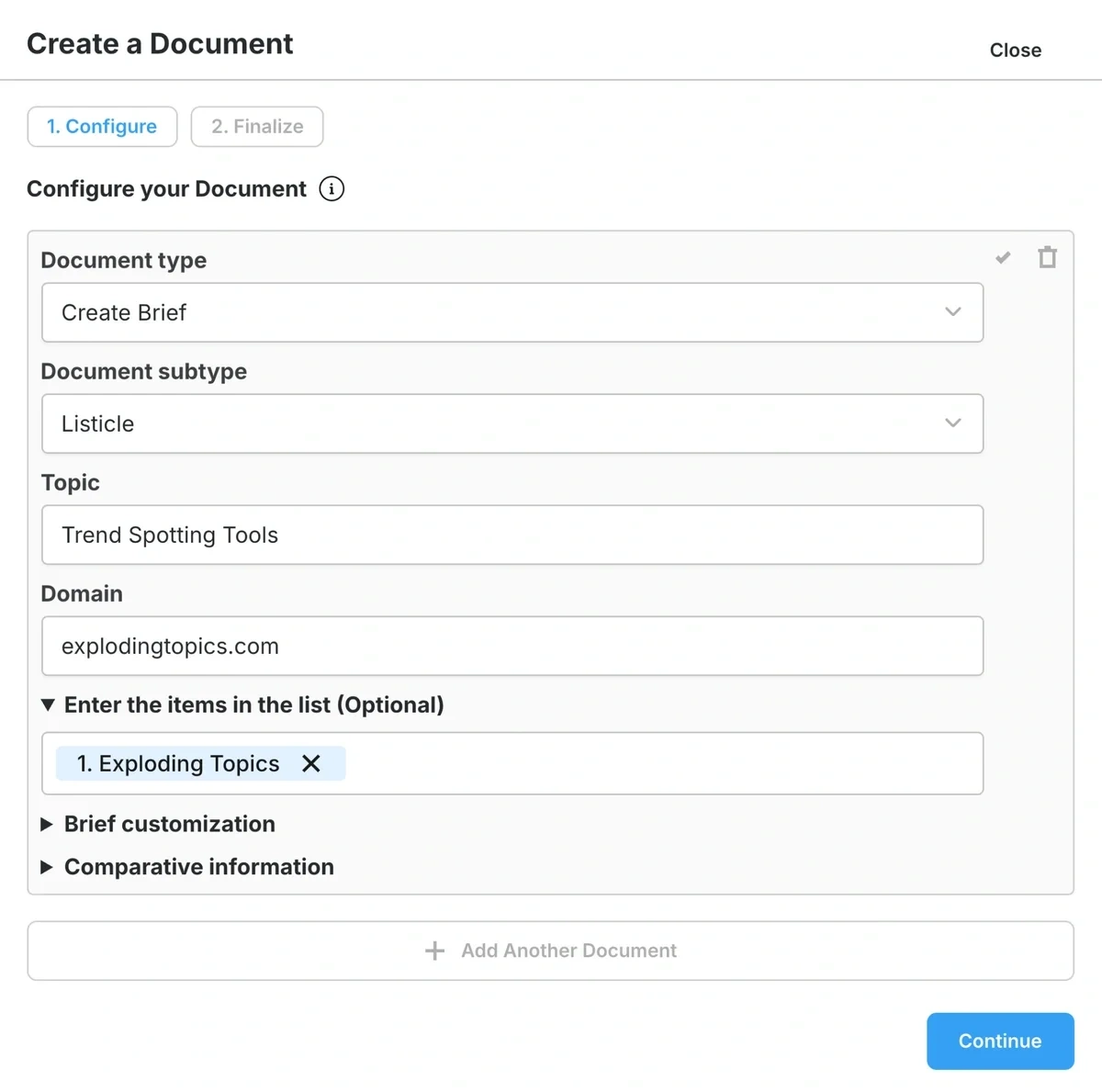Click the Domain label
This screenshot has width=1102, height=1092.
point(82,593)
